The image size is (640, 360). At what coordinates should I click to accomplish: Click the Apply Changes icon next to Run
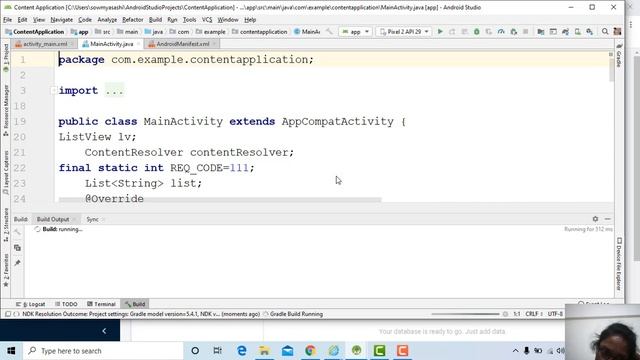pos(452,31)
